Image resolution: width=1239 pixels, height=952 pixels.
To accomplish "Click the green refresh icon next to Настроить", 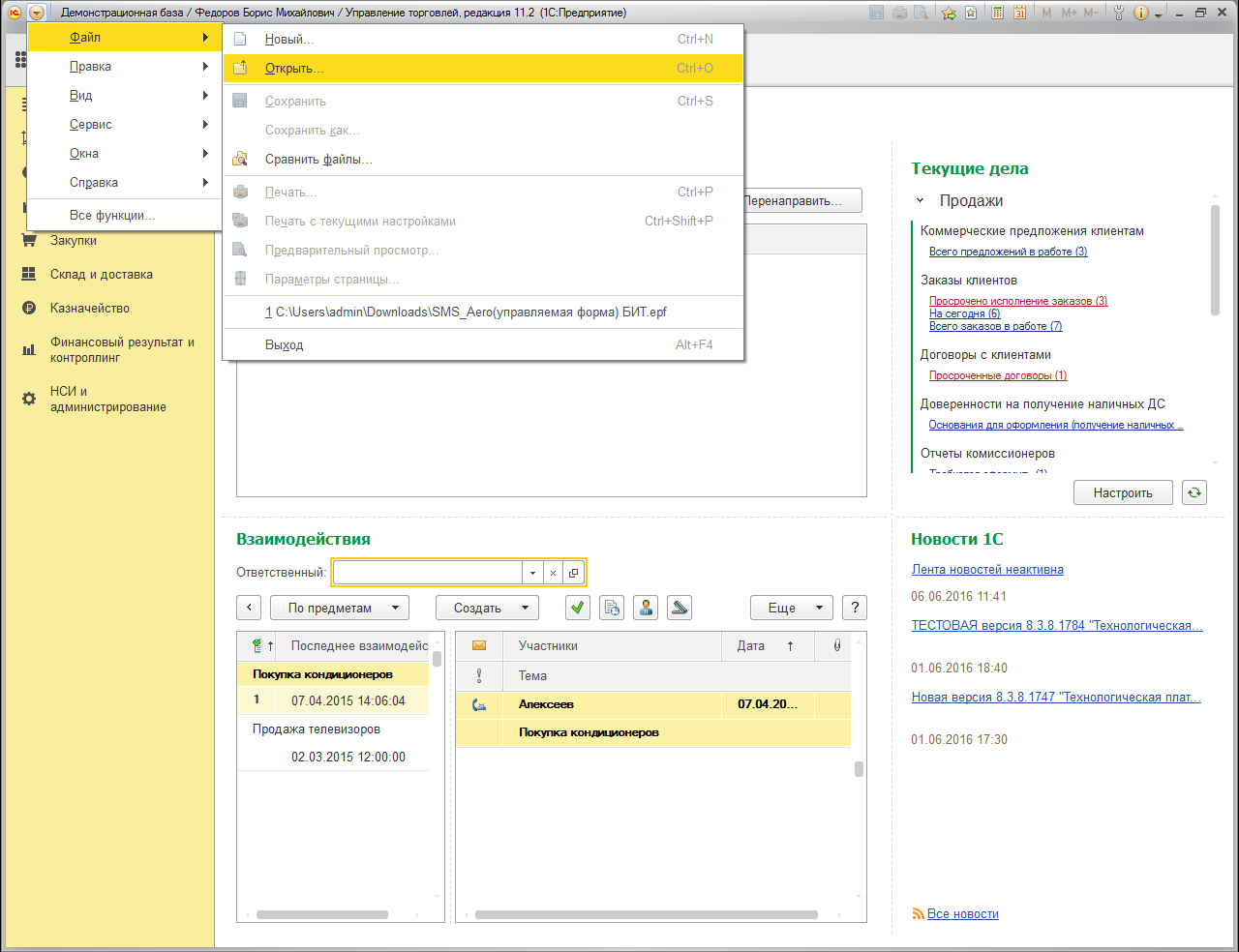I will pos(1194,492).
